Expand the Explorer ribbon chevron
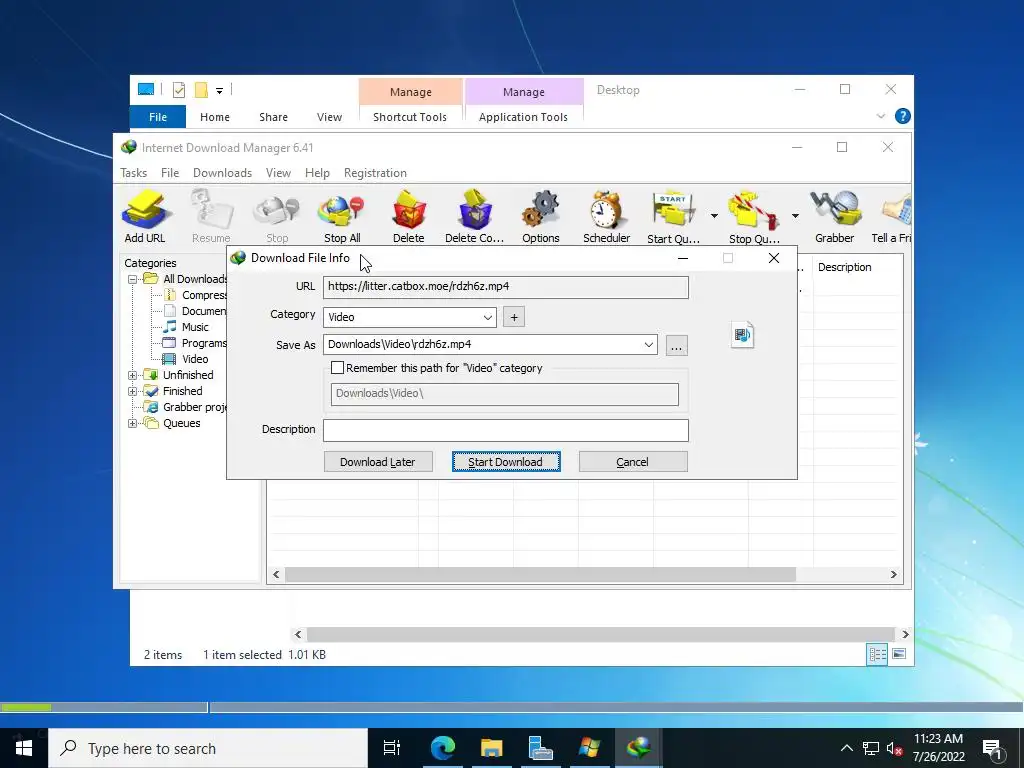 (880, 116)
